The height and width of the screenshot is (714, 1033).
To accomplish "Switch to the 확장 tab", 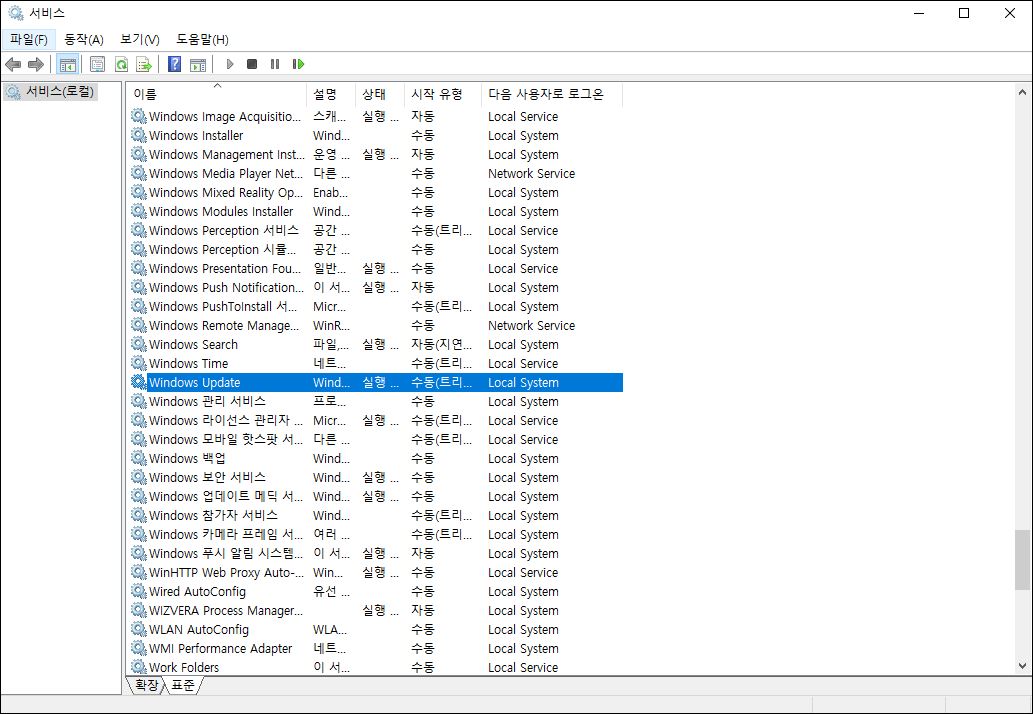I will pos(146,685).
